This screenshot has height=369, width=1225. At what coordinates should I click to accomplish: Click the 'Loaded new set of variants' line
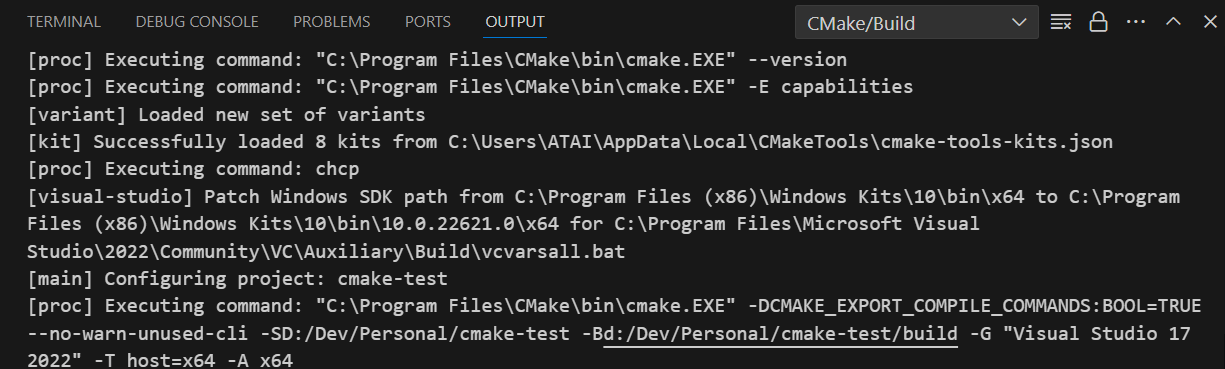coord(226,115)
